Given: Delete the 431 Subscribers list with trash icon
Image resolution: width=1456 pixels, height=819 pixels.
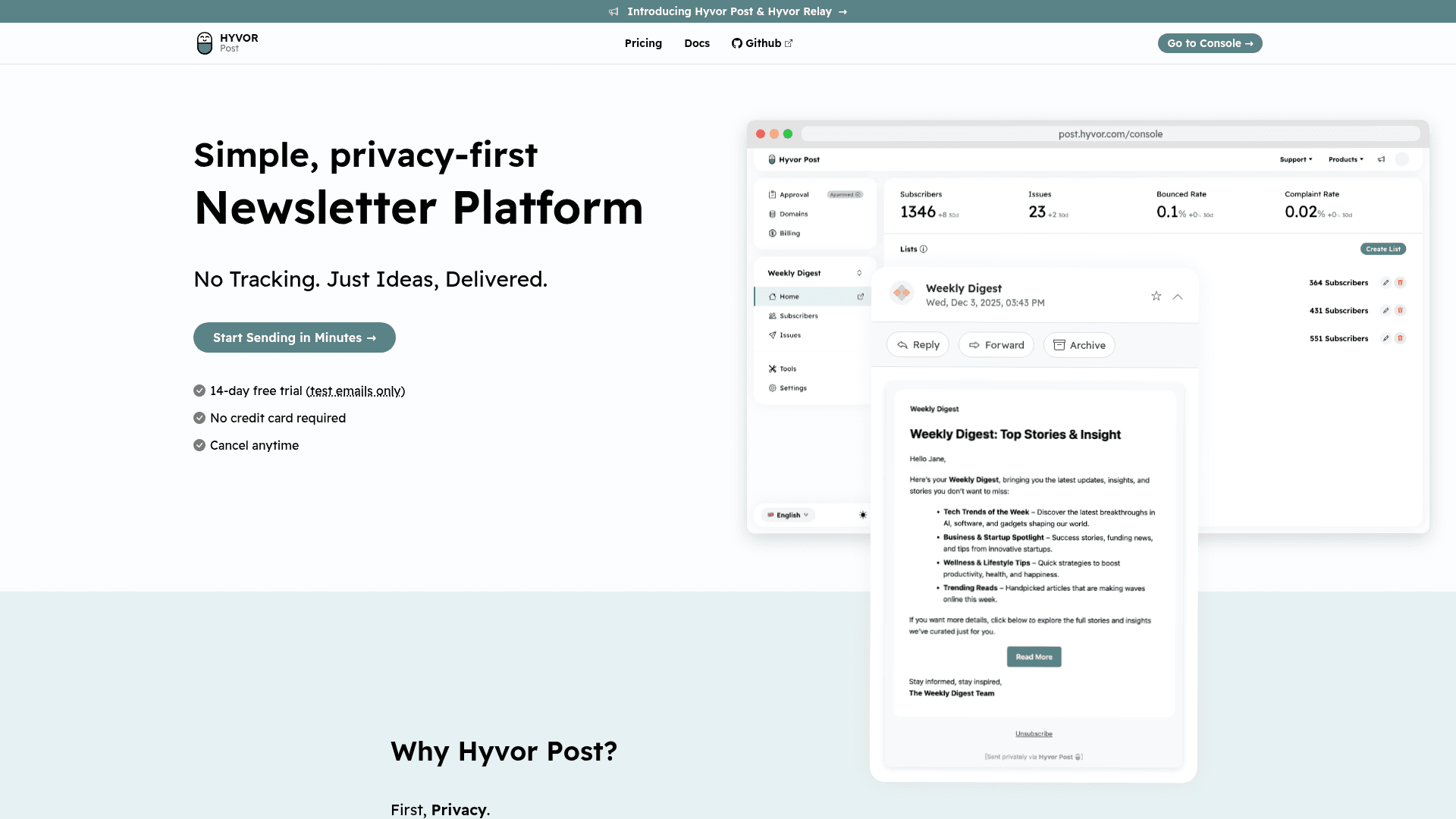Looking at the screenshot, I should 1400,310.
